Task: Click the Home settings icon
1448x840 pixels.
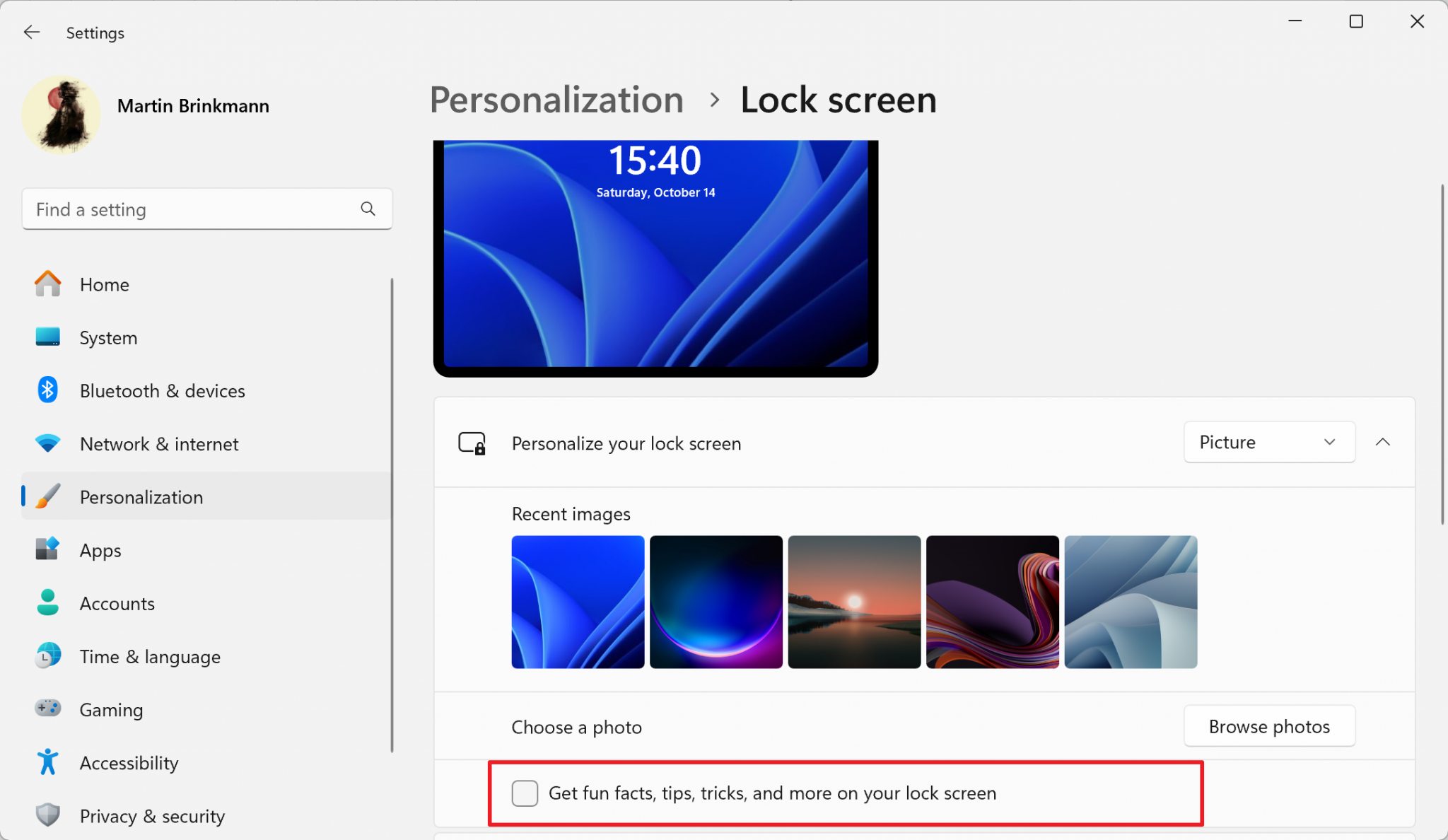Action: click(47, 284)
